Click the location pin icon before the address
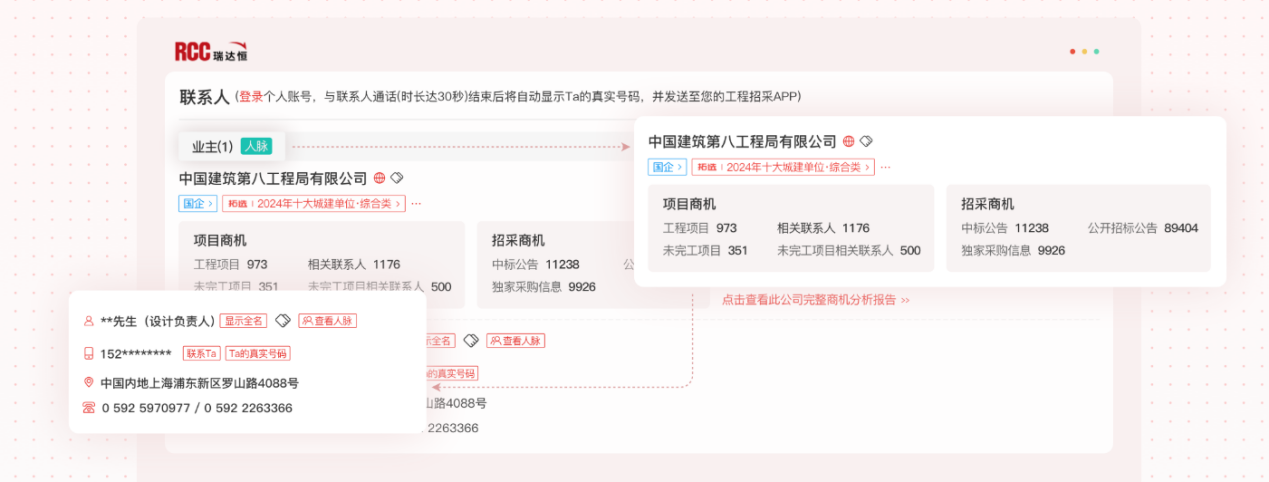The height and width of the screenshot is (482, 1269). [89, 382]
